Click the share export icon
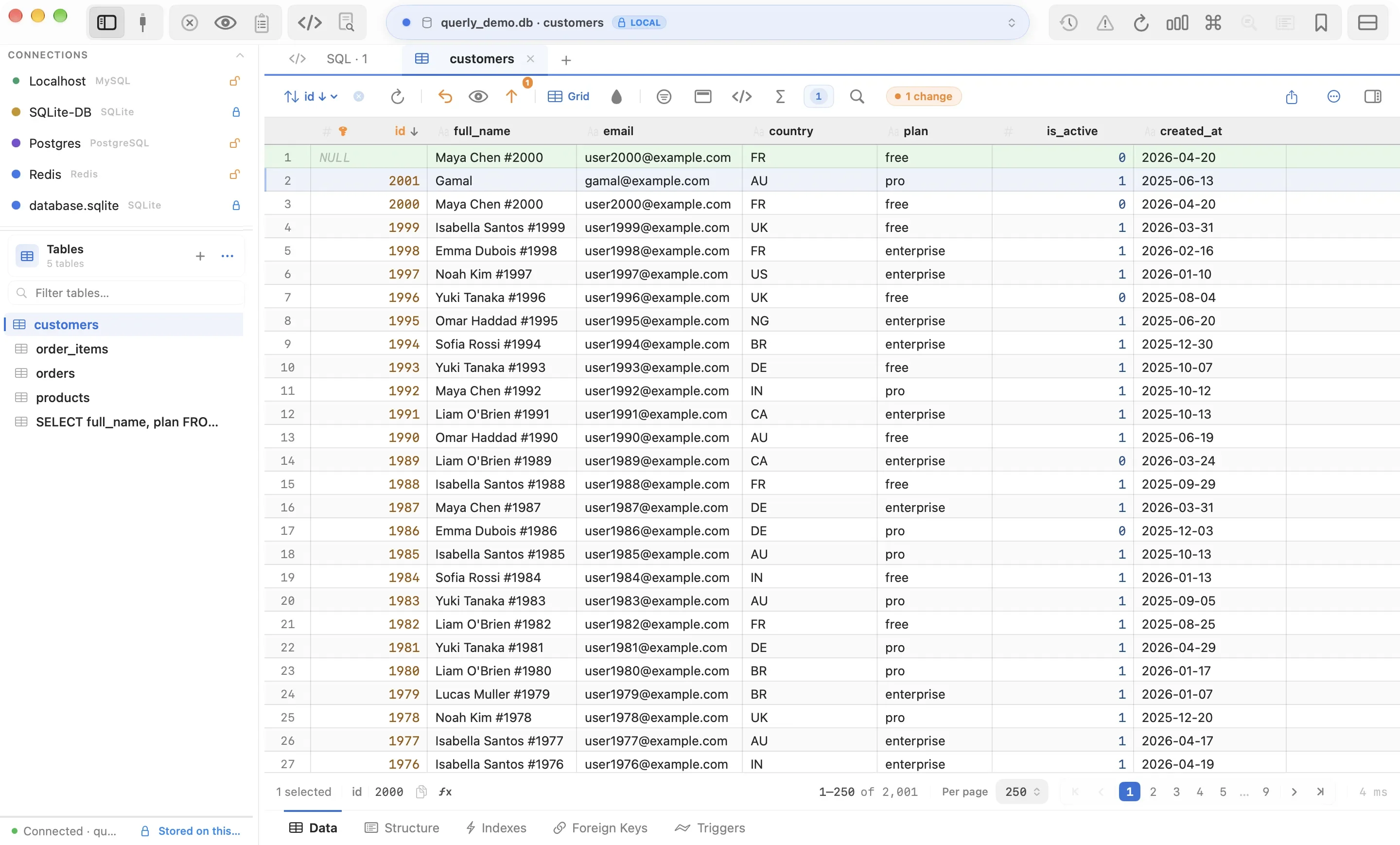 pos(1291,96)
